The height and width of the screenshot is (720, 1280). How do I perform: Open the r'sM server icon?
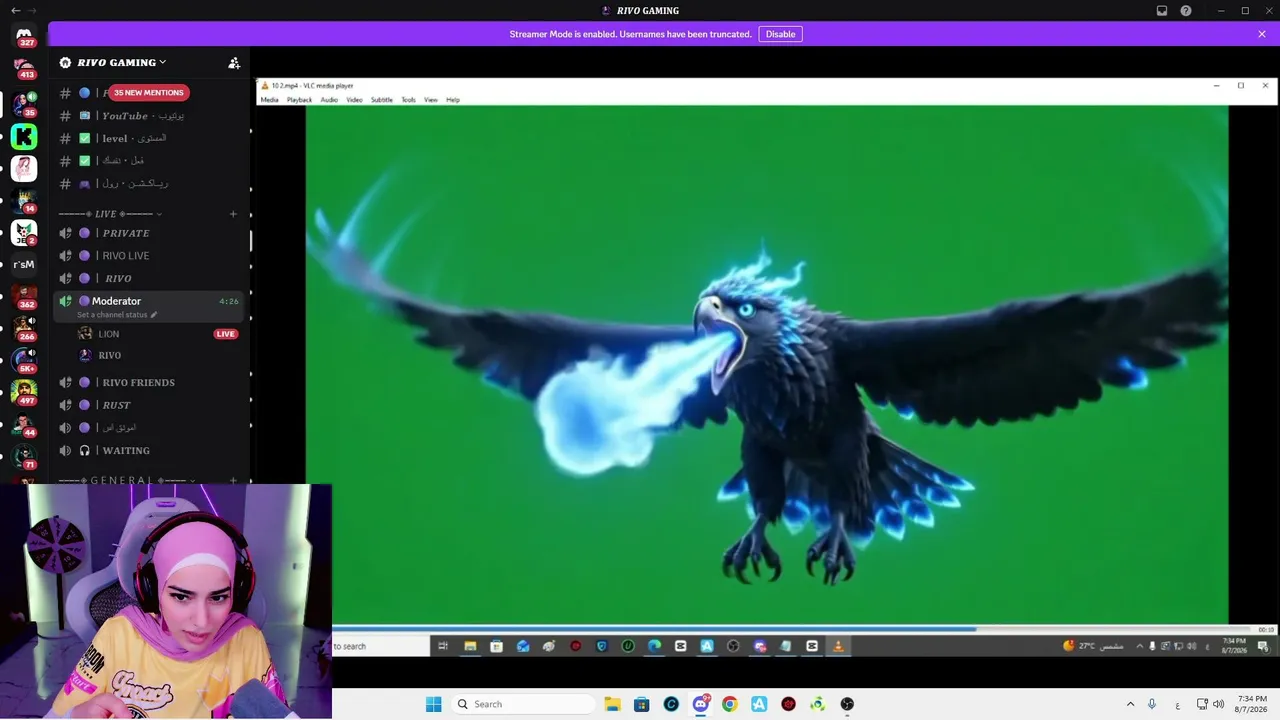click(x=24, y=265)
